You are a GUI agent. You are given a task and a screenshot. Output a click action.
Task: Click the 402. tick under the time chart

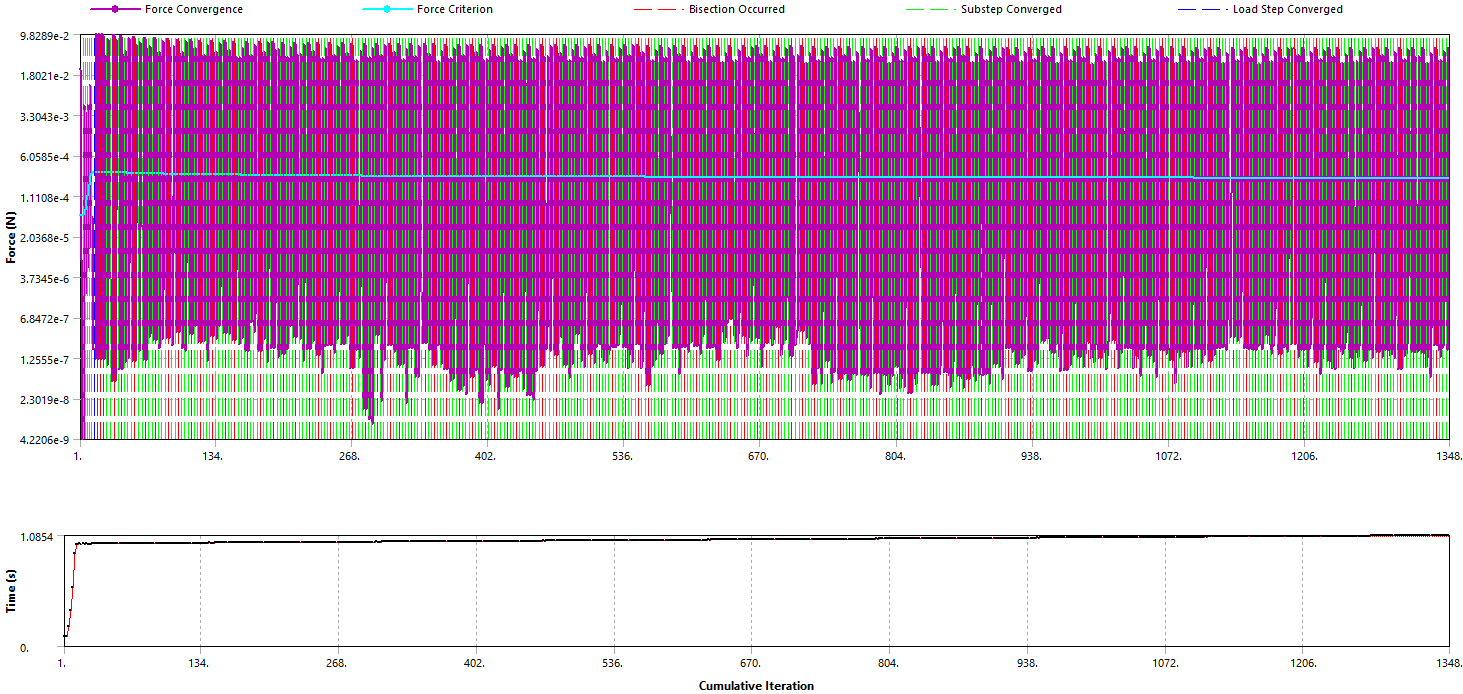click(475, 664)
